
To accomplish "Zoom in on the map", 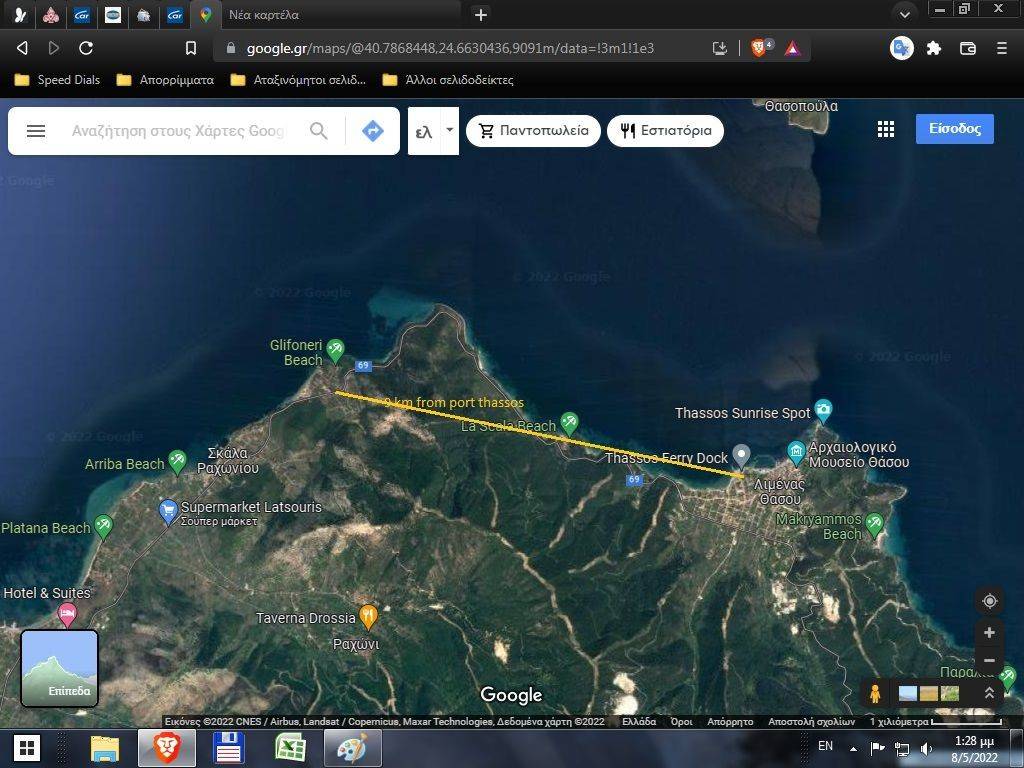I will click(989, 633).
